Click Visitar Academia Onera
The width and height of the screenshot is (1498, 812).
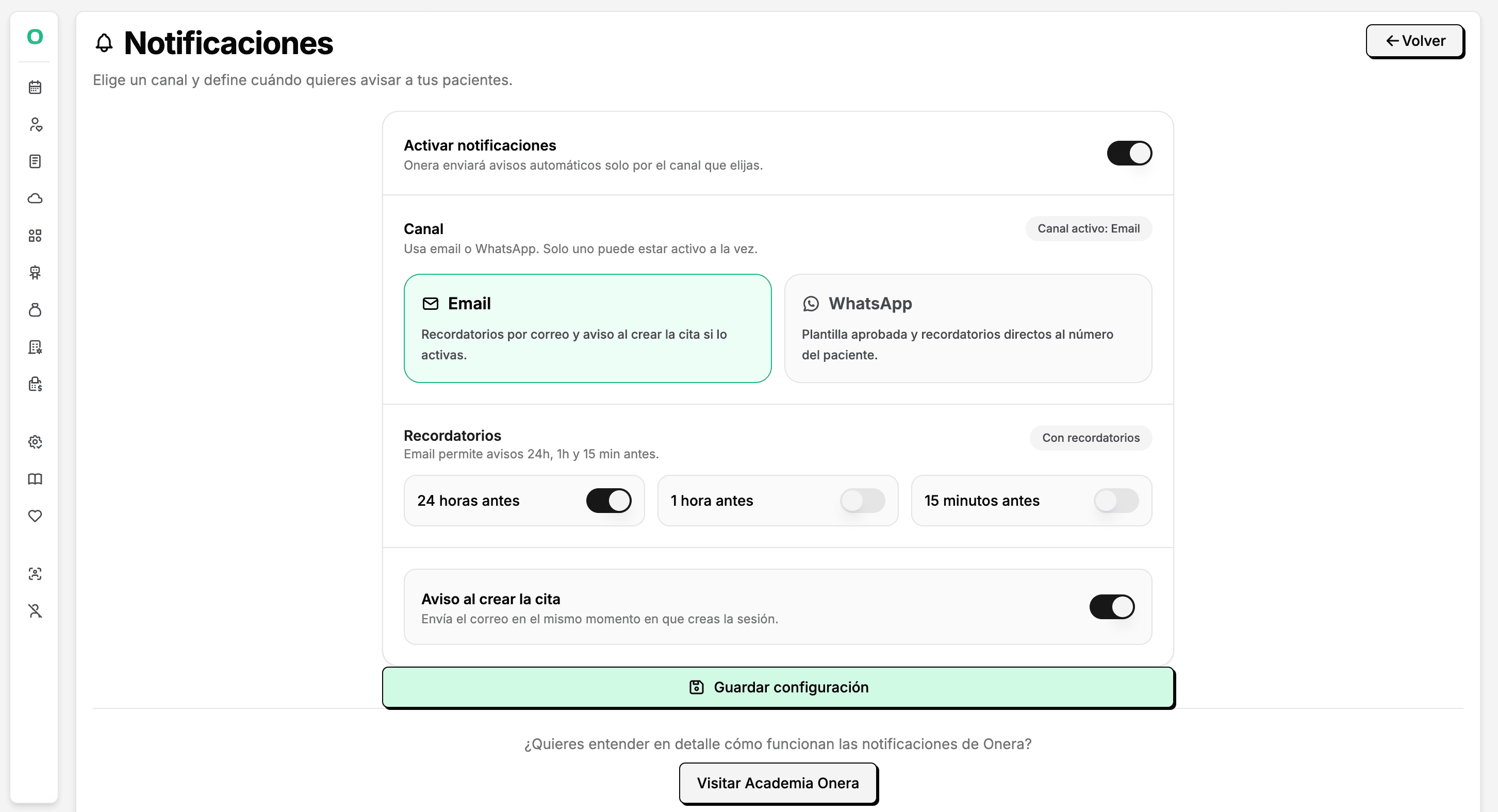click(778, 783)
